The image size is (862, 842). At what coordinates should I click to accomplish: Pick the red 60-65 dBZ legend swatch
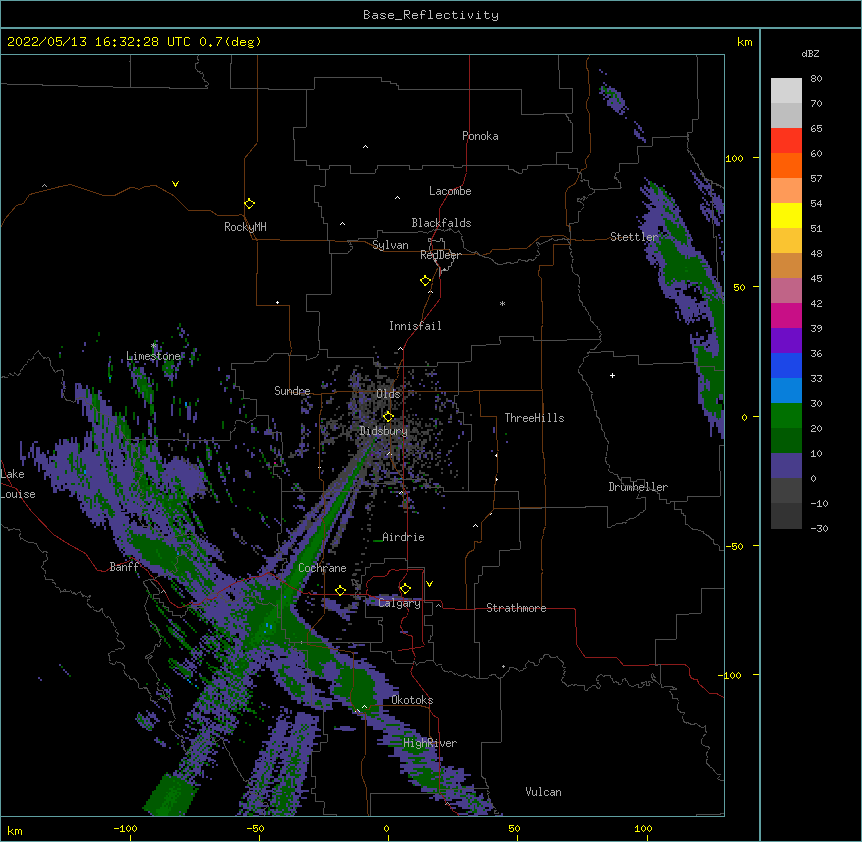tap(786, 141)
